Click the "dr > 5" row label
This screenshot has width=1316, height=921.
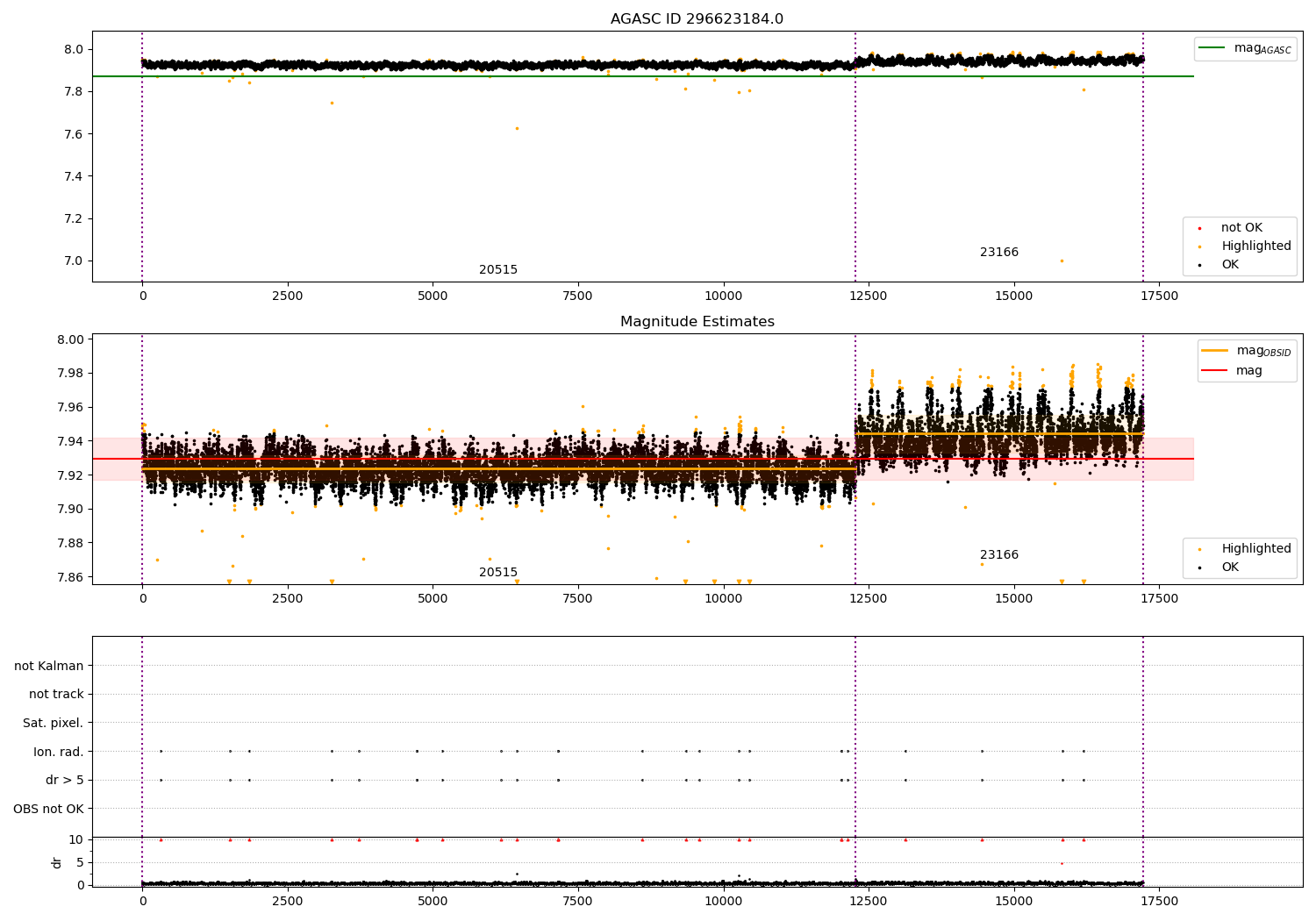64,781
